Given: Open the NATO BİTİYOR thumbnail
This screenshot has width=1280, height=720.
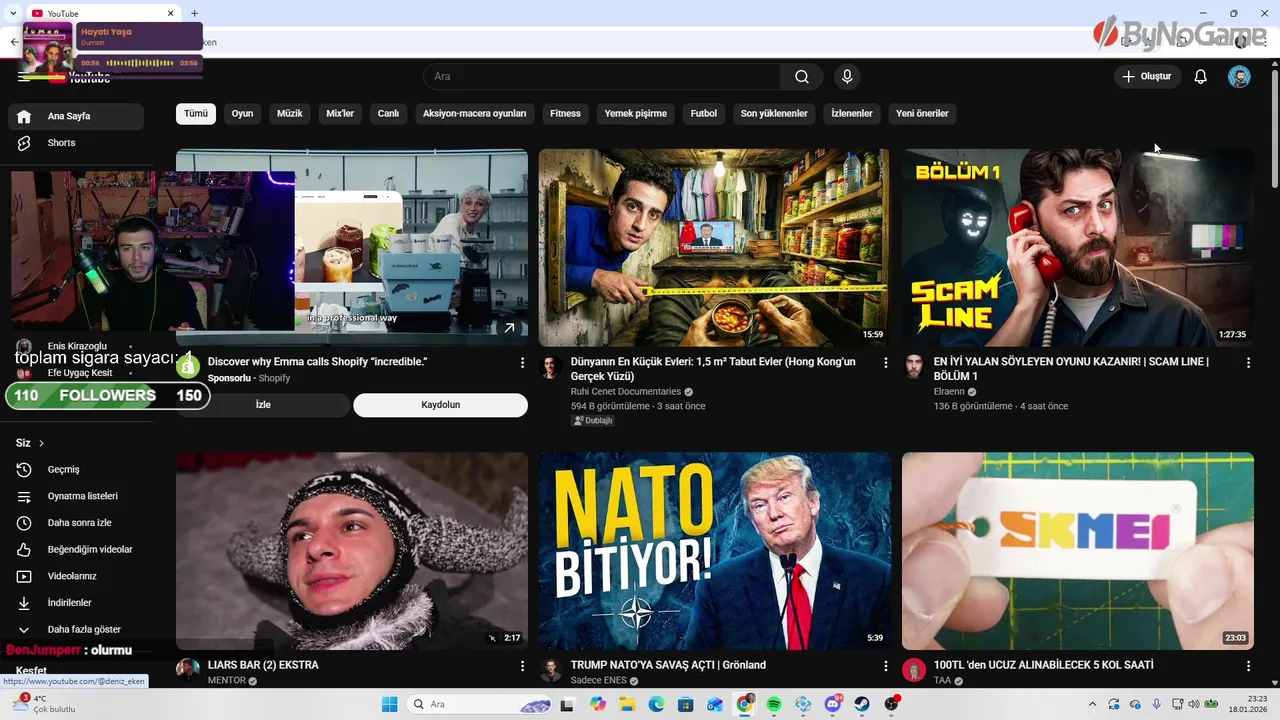Looking at the screenshot, I should (714, 551).
